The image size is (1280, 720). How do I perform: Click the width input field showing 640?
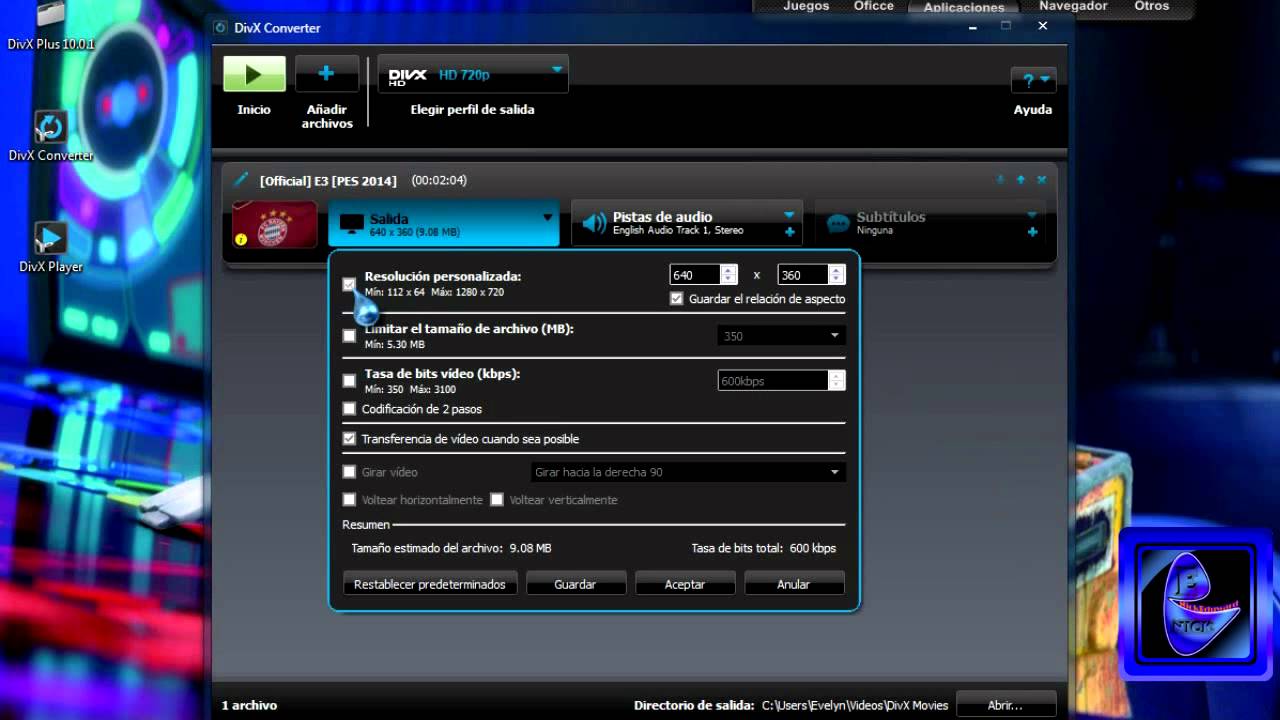pos(696,274)
